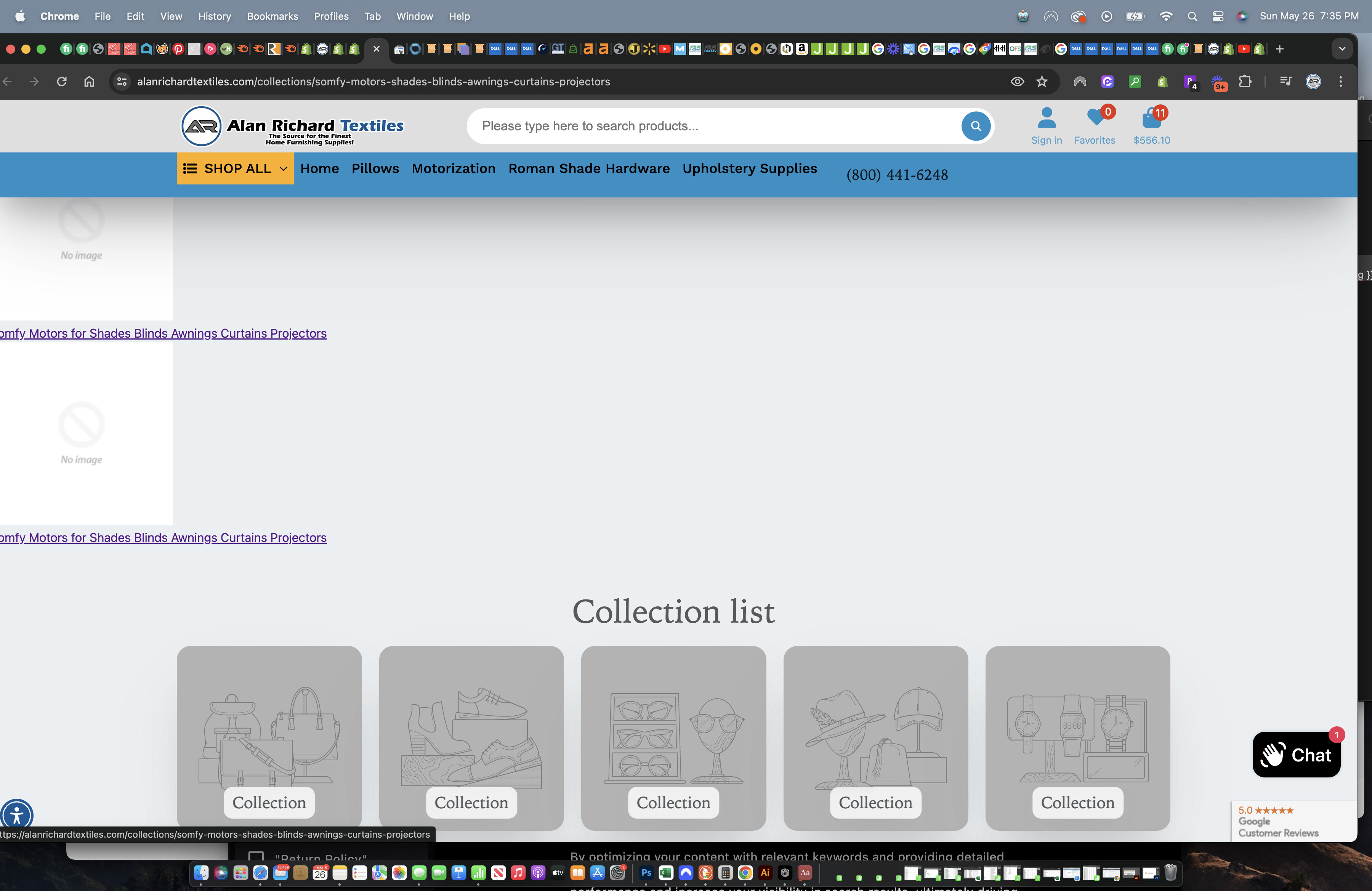Open the shoes Collection card

[471, 738]
